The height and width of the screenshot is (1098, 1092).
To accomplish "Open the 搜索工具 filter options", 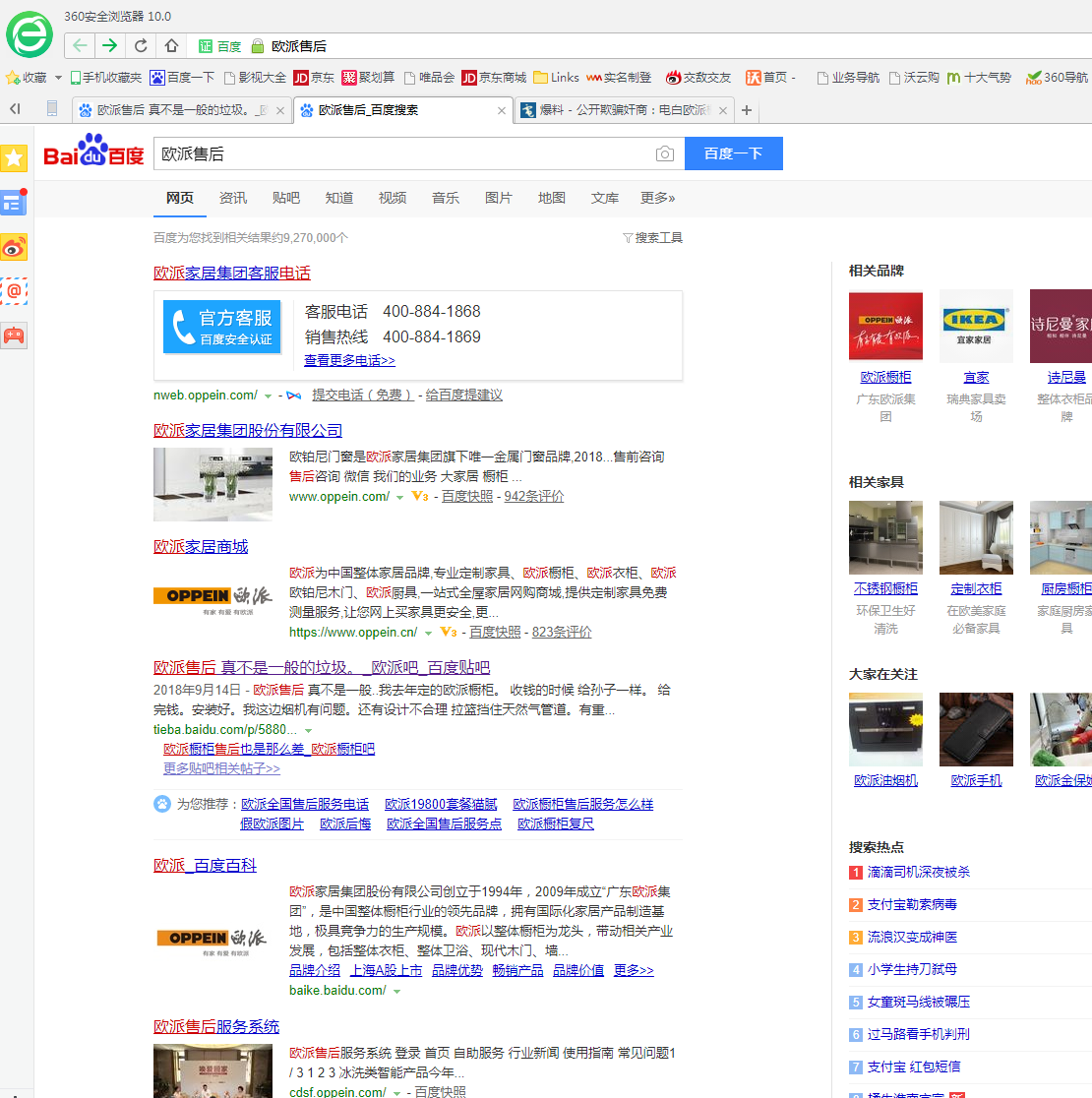I will tap(652, 238).
